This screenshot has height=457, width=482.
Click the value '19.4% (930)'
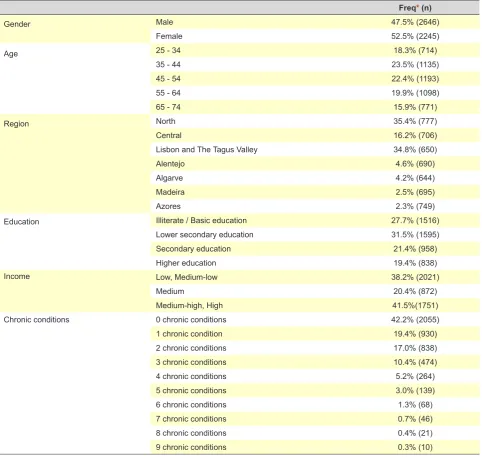(415, 334)
